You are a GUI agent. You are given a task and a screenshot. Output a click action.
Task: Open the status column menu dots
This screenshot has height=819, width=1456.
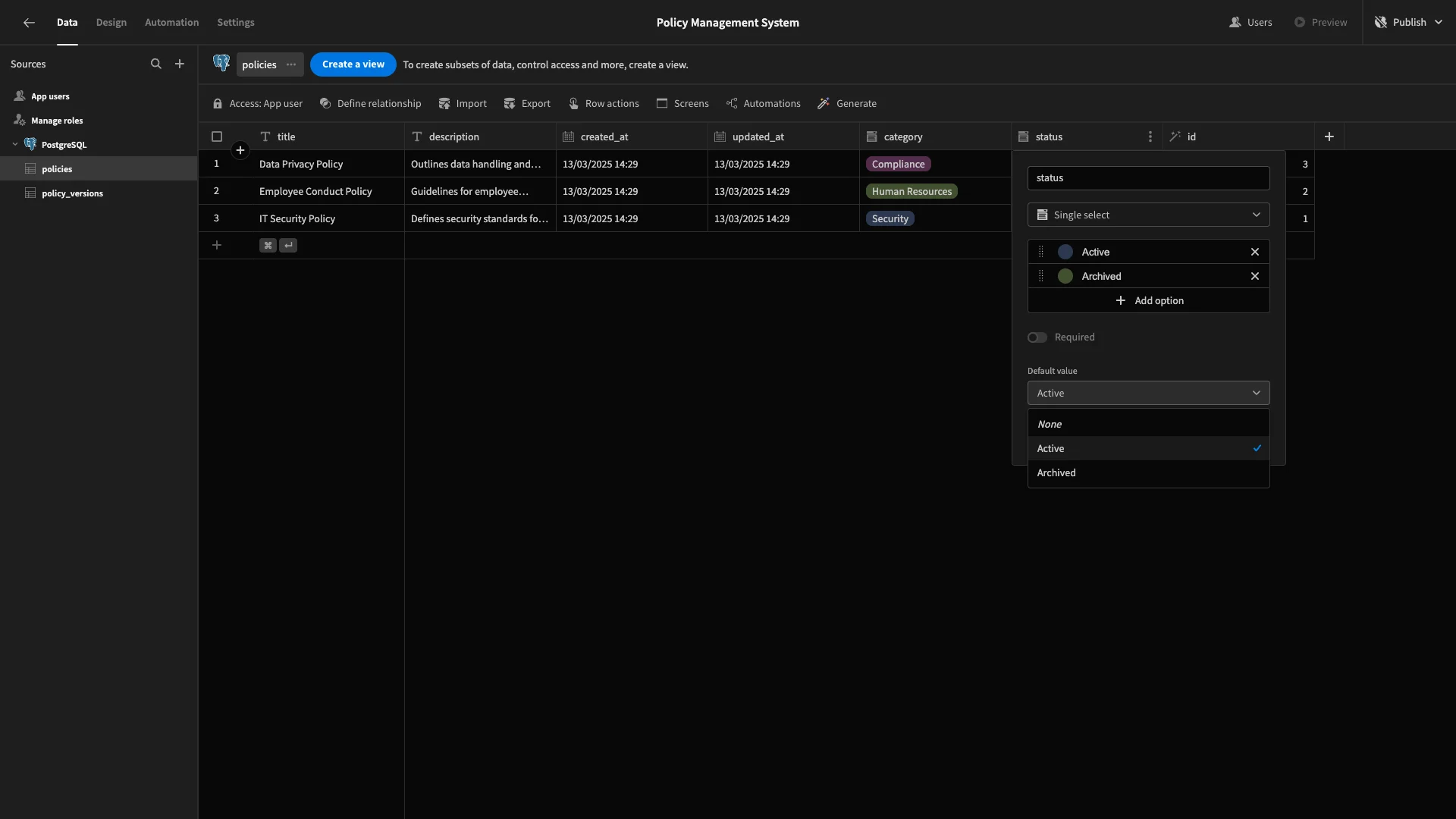pyautogui.click(x=1150, y=136)
